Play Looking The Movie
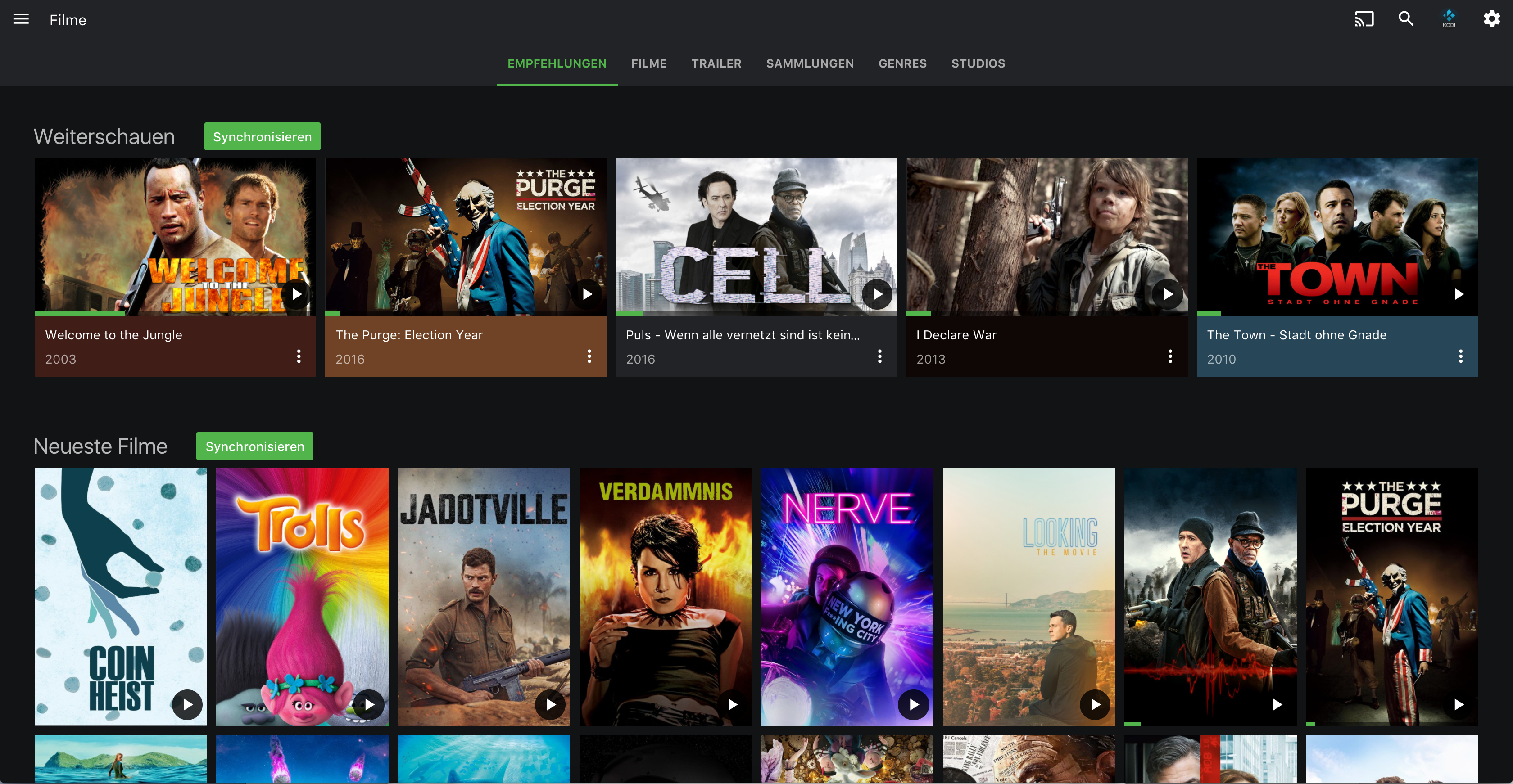 click(1096, 704)
